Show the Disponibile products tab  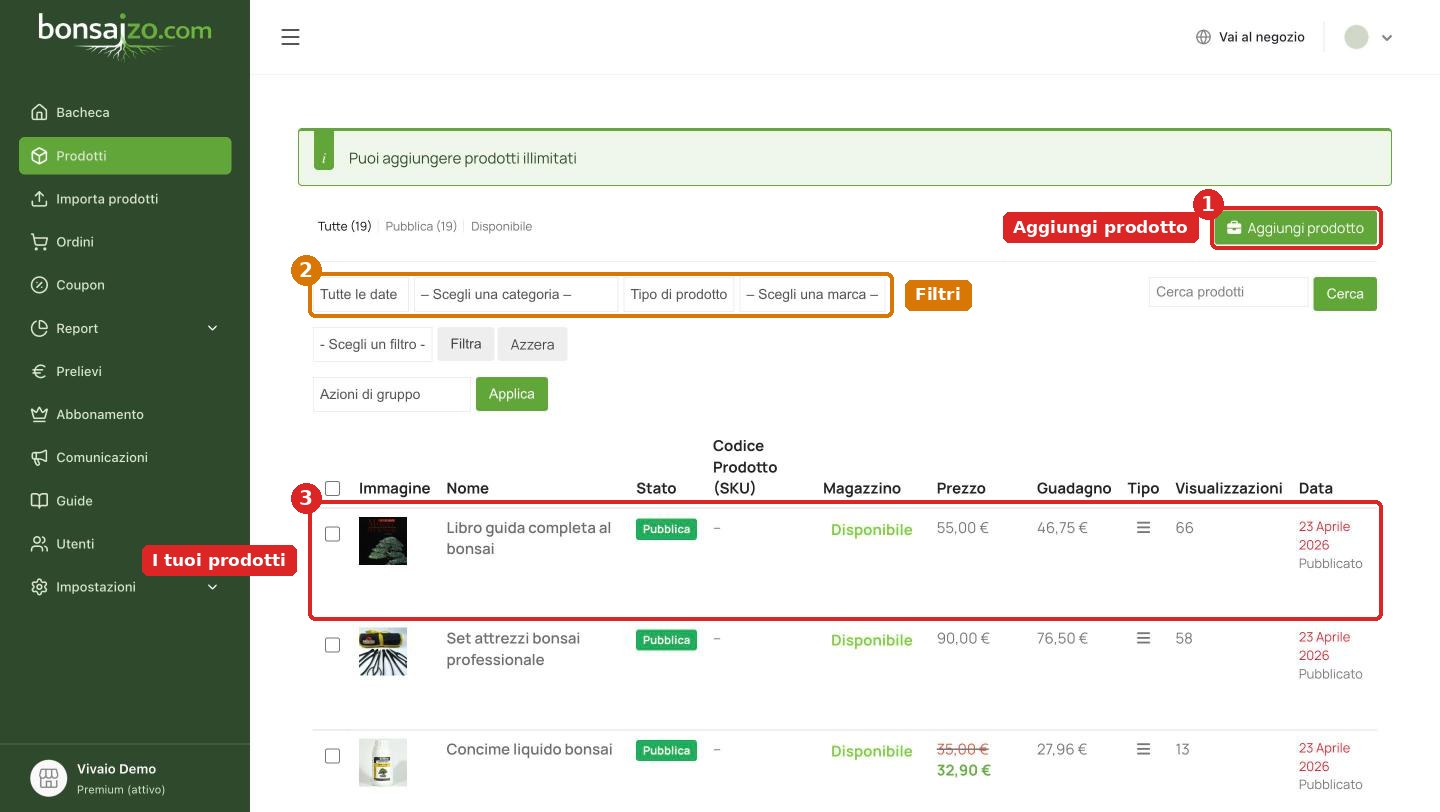click(501, 226)
